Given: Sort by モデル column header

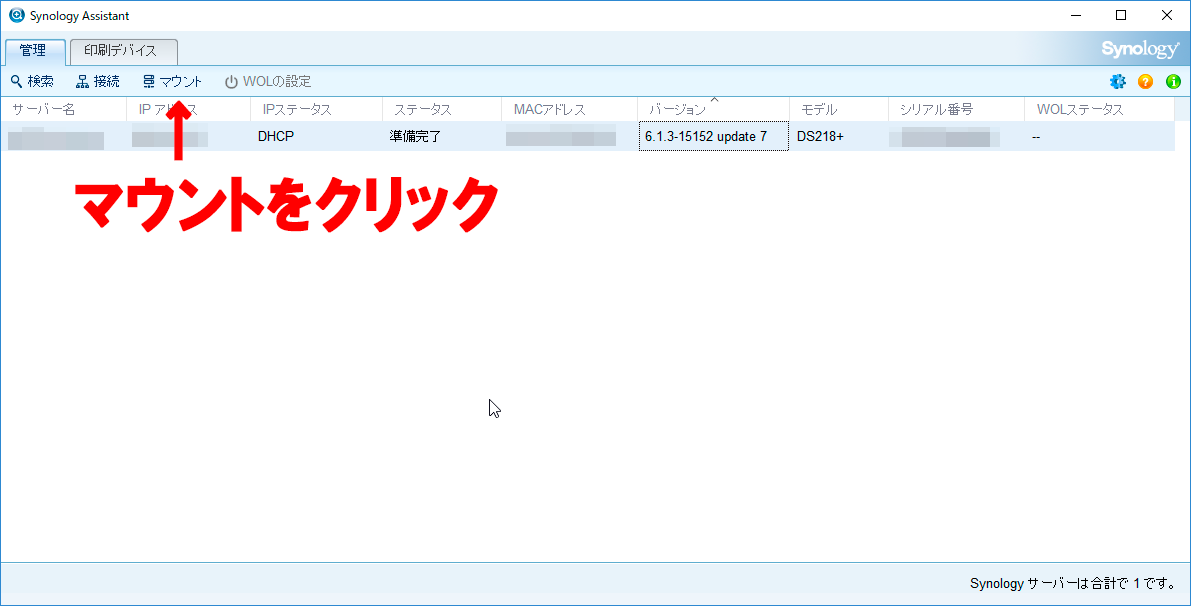Looking at the screenshot, I should (839, 109).
